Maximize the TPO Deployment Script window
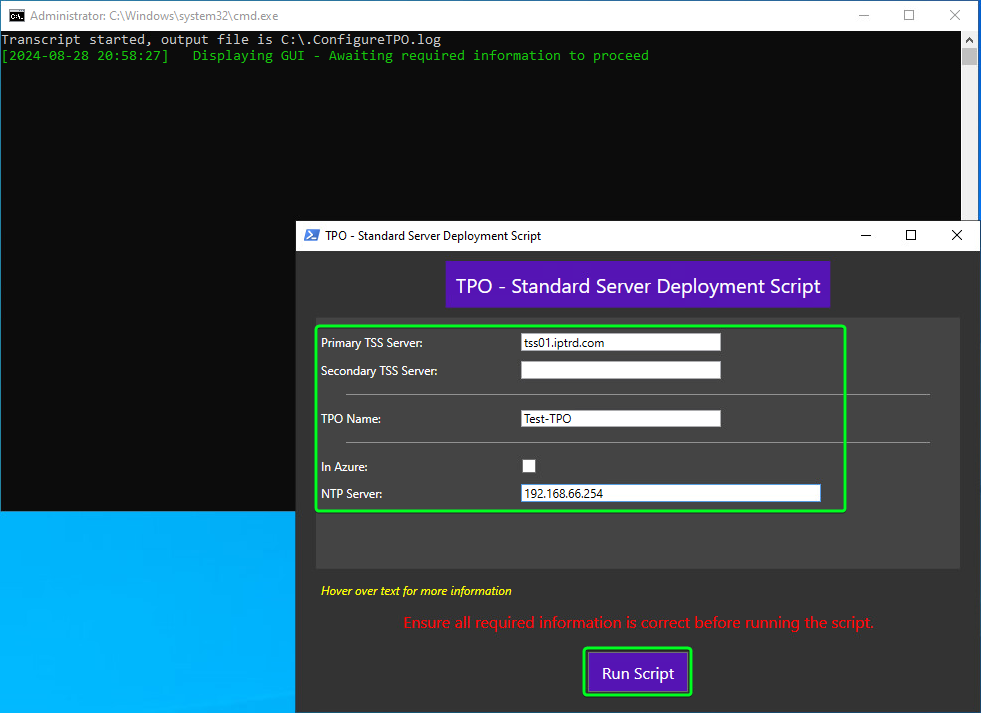The image size is (981, 713). click(x=911, y=235)
